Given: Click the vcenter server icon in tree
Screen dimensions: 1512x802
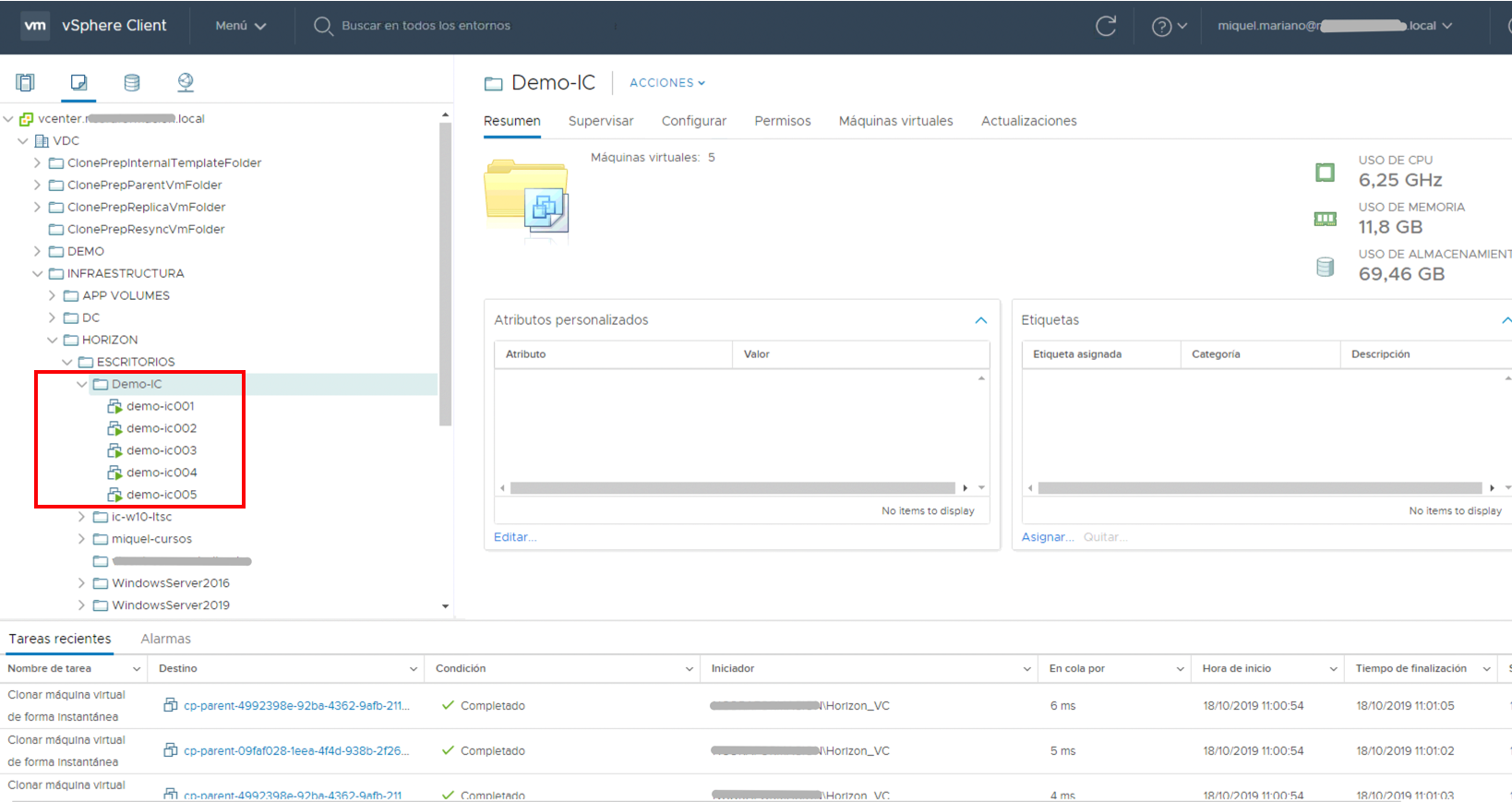Looking at the screenshot, I should coord(27,118).
